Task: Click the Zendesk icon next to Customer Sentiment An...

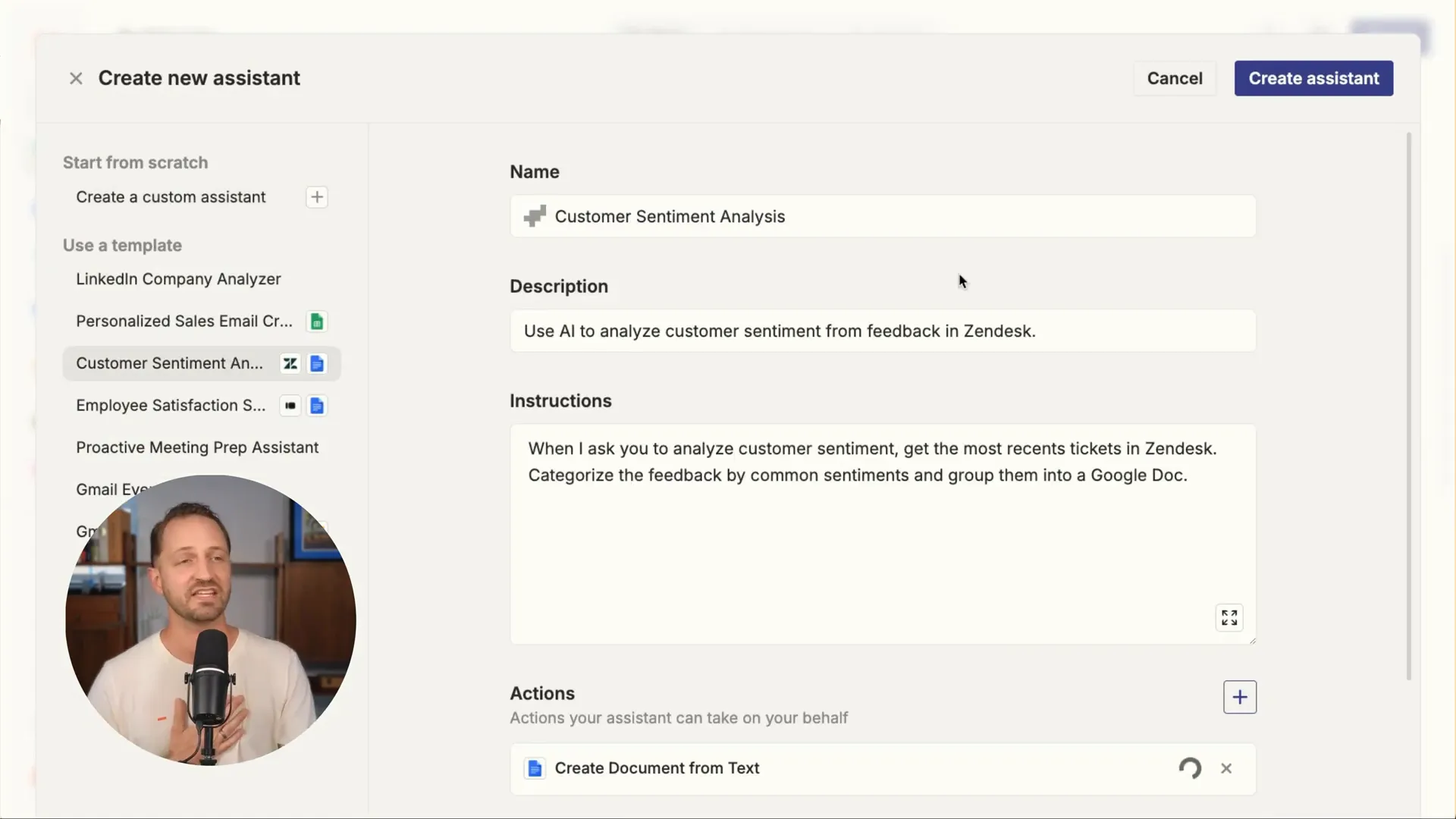Action: click(x=290, y=362)
